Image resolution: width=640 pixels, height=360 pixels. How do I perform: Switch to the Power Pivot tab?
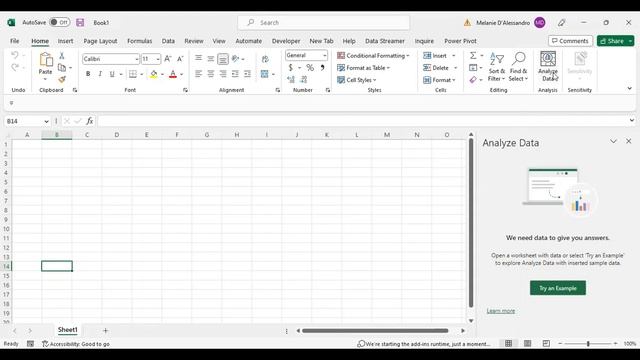460,41
